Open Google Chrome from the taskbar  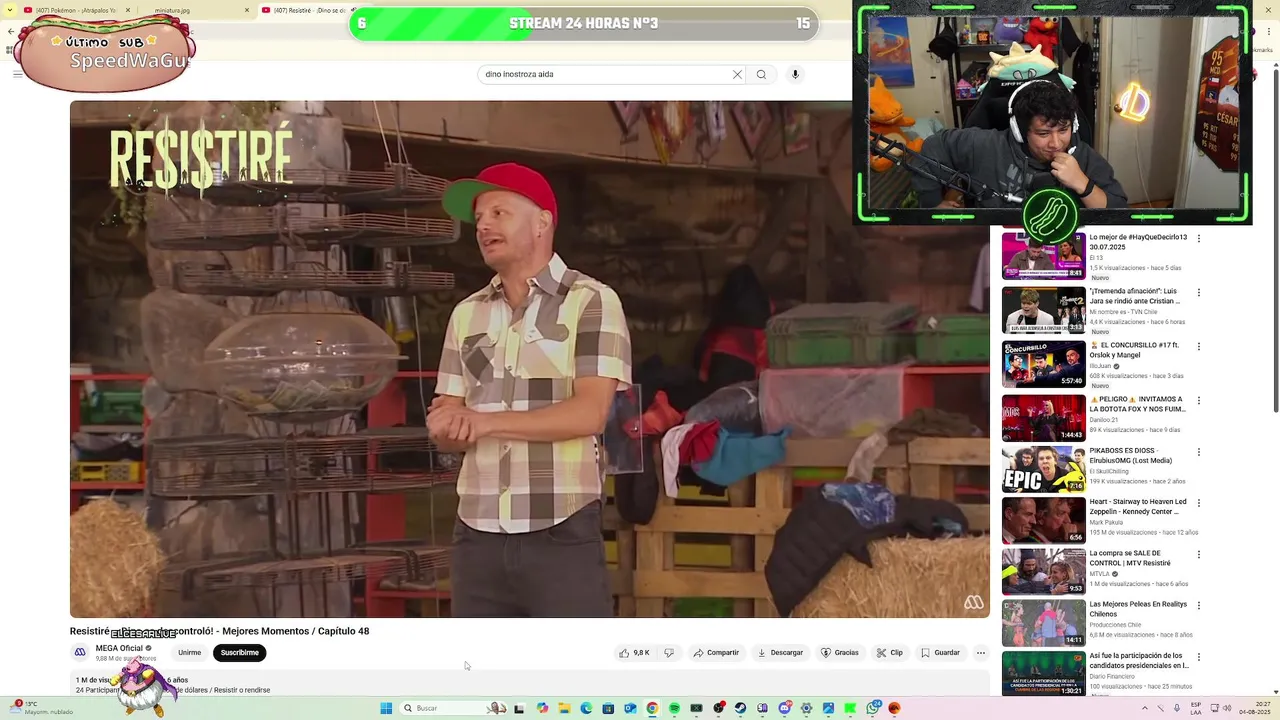click(x=652, y=708)
